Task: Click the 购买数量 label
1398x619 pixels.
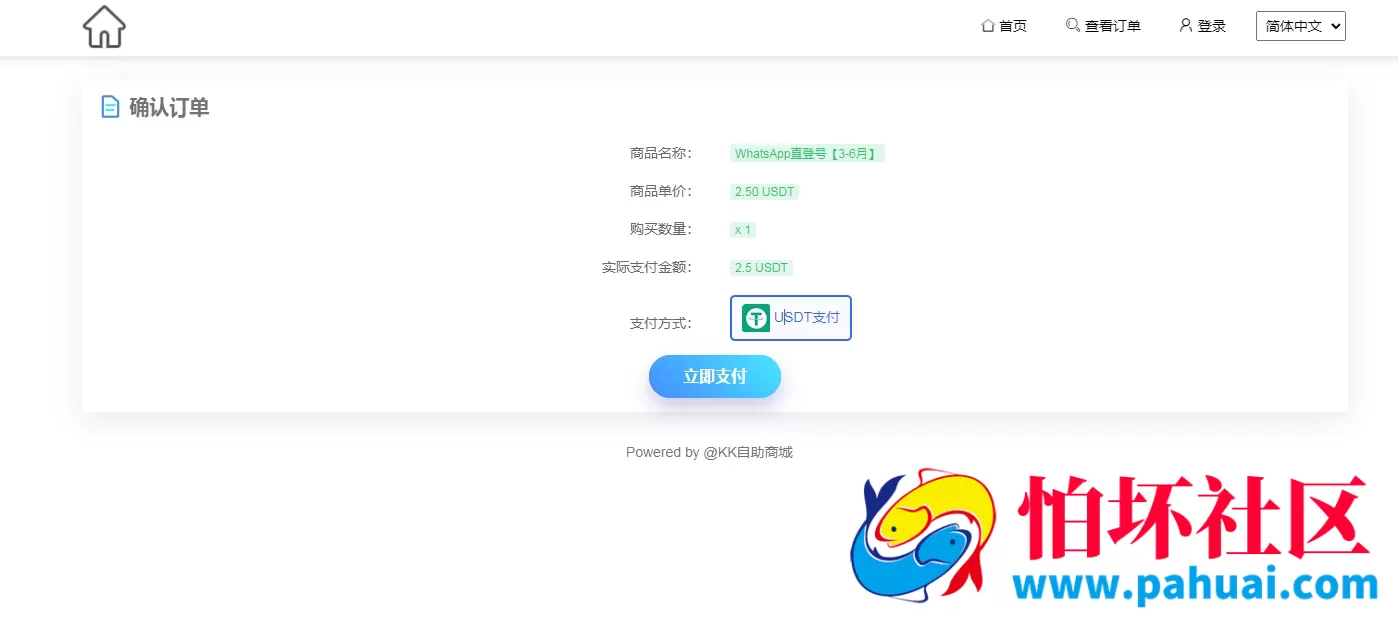Action: (x=660, y=229)
